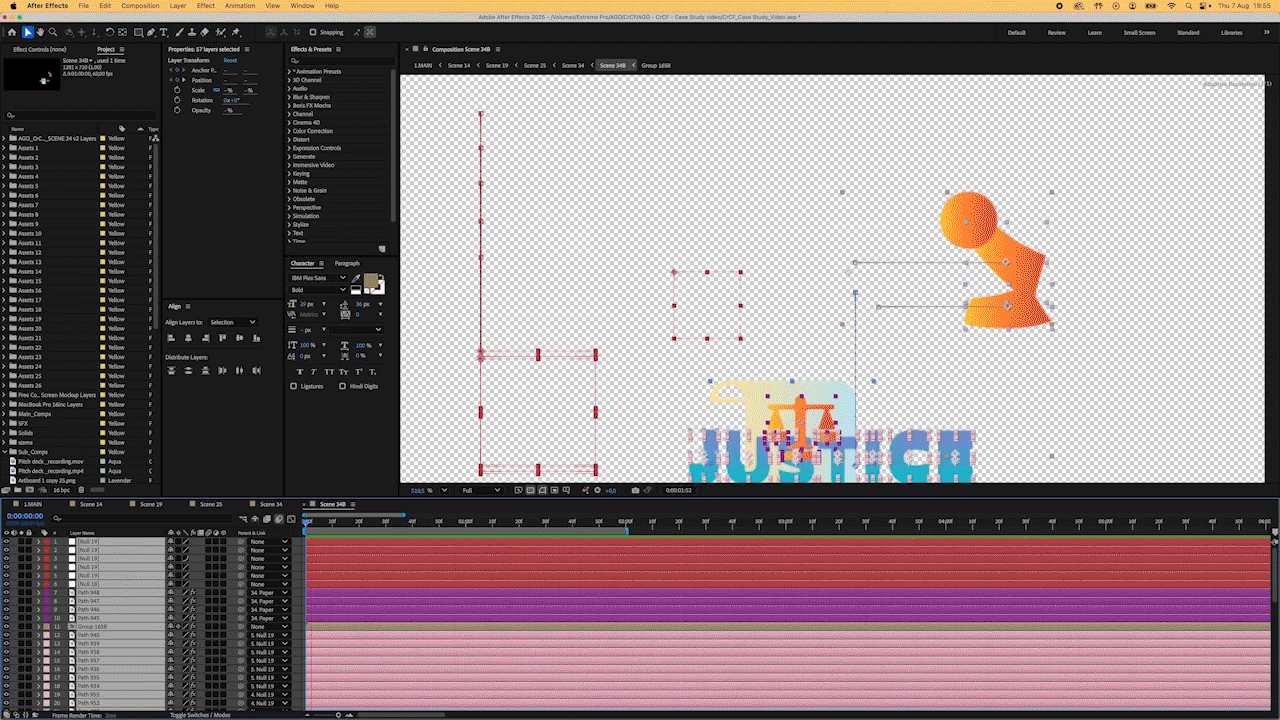Open the Animation menu
This screenshot has width=1280, height=720.
pyautogui.click(x=240, y=6)
